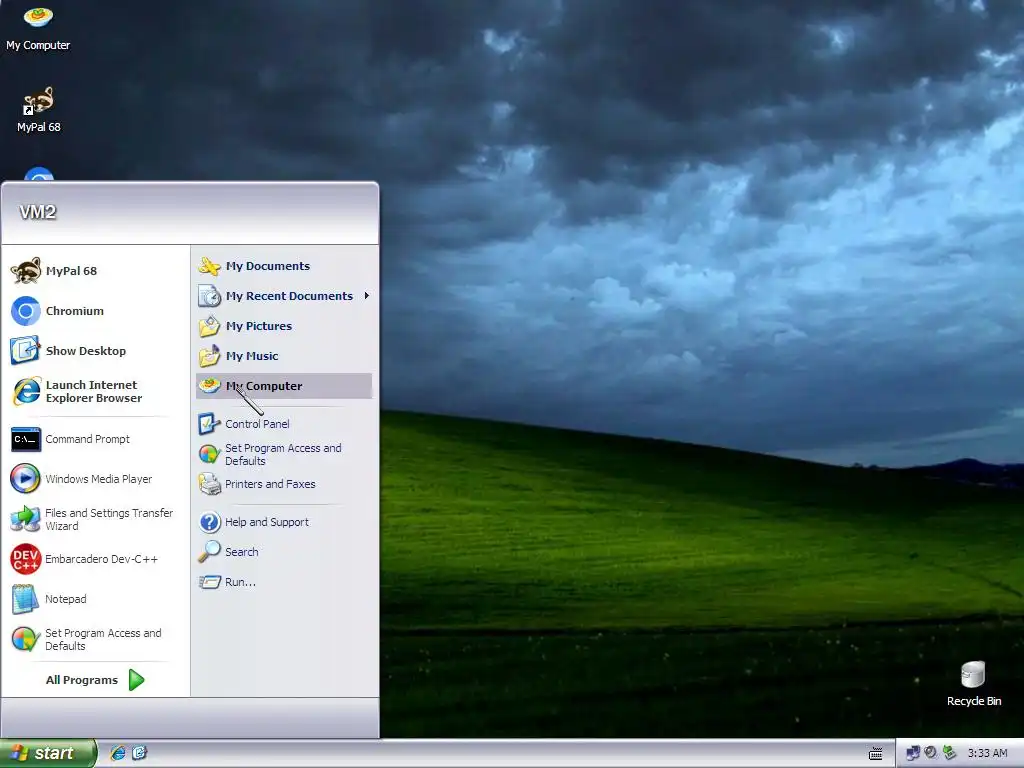1024x768 pixels.
Task: Select Recycle Bin desktop icon
Action: pos(973,684)
